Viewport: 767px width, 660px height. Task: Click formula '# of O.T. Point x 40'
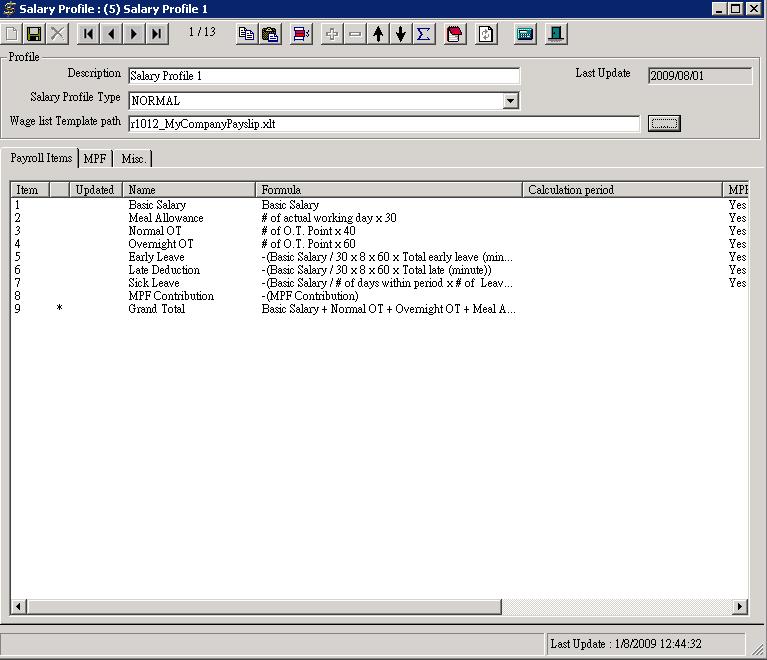[x=308, y=231]
